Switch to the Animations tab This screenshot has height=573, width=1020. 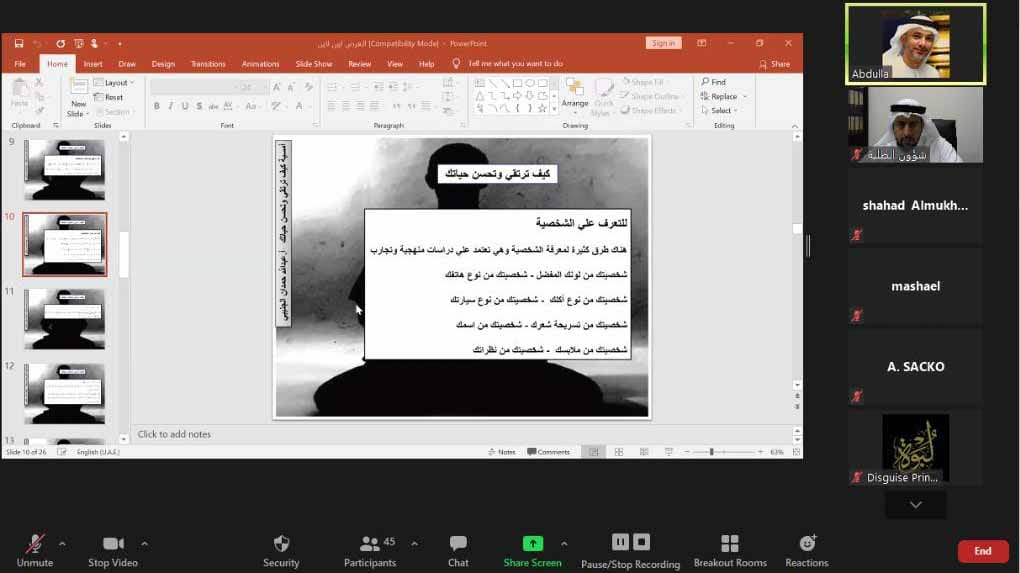click(x=260, y=64)
